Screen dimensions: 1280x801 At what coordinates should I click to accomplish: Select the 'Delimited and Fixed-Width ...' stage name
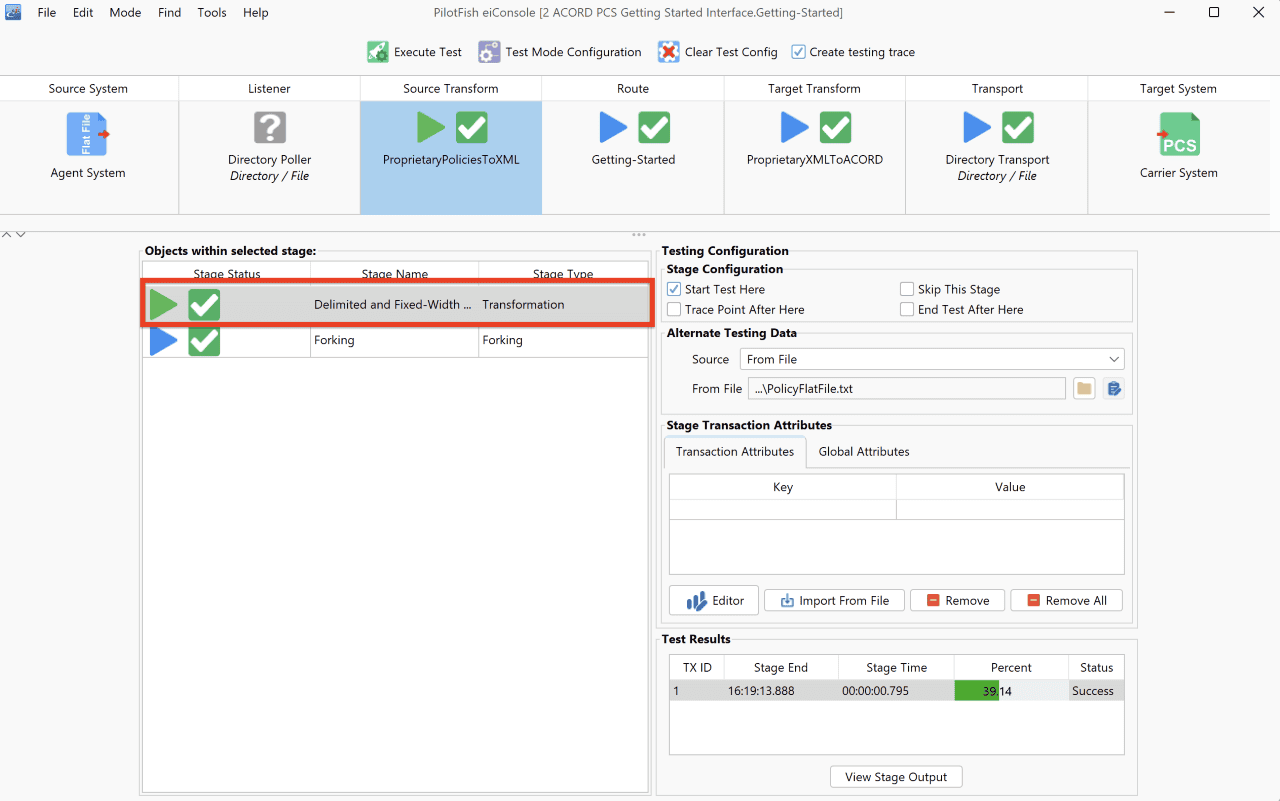click(393, 305)
